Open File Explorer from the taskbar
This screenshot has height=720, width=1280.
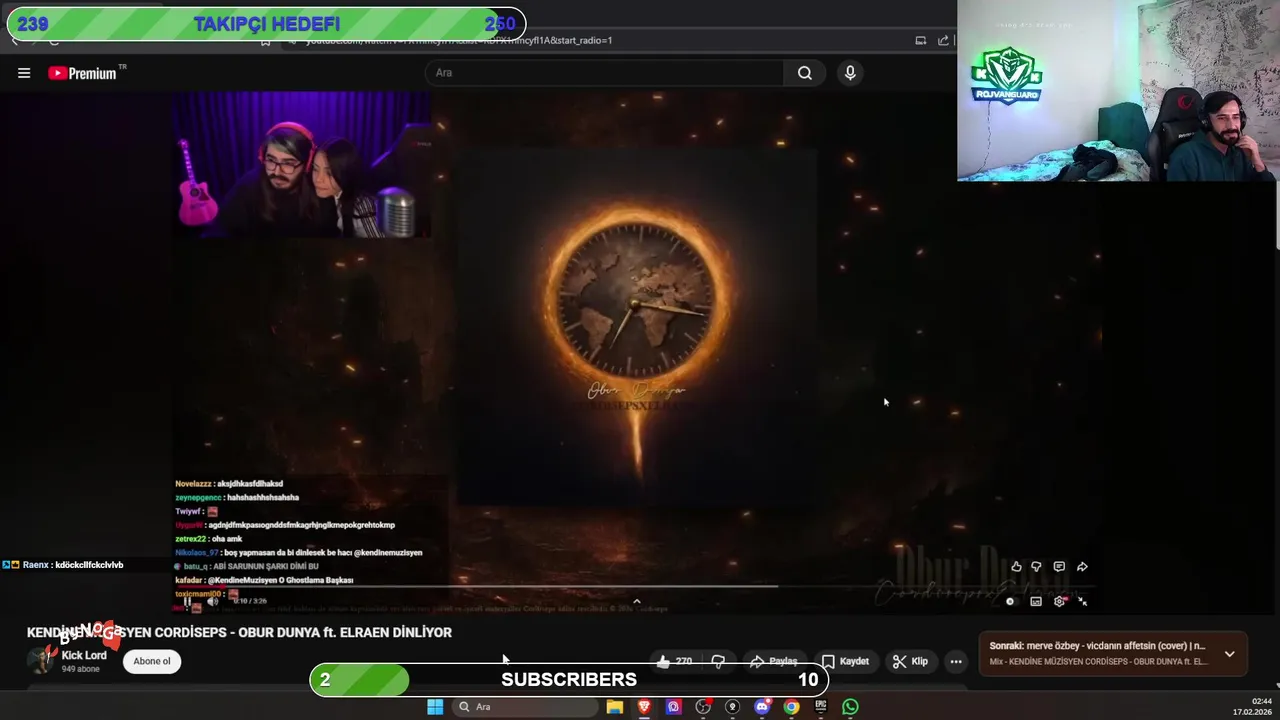[615, 707]
